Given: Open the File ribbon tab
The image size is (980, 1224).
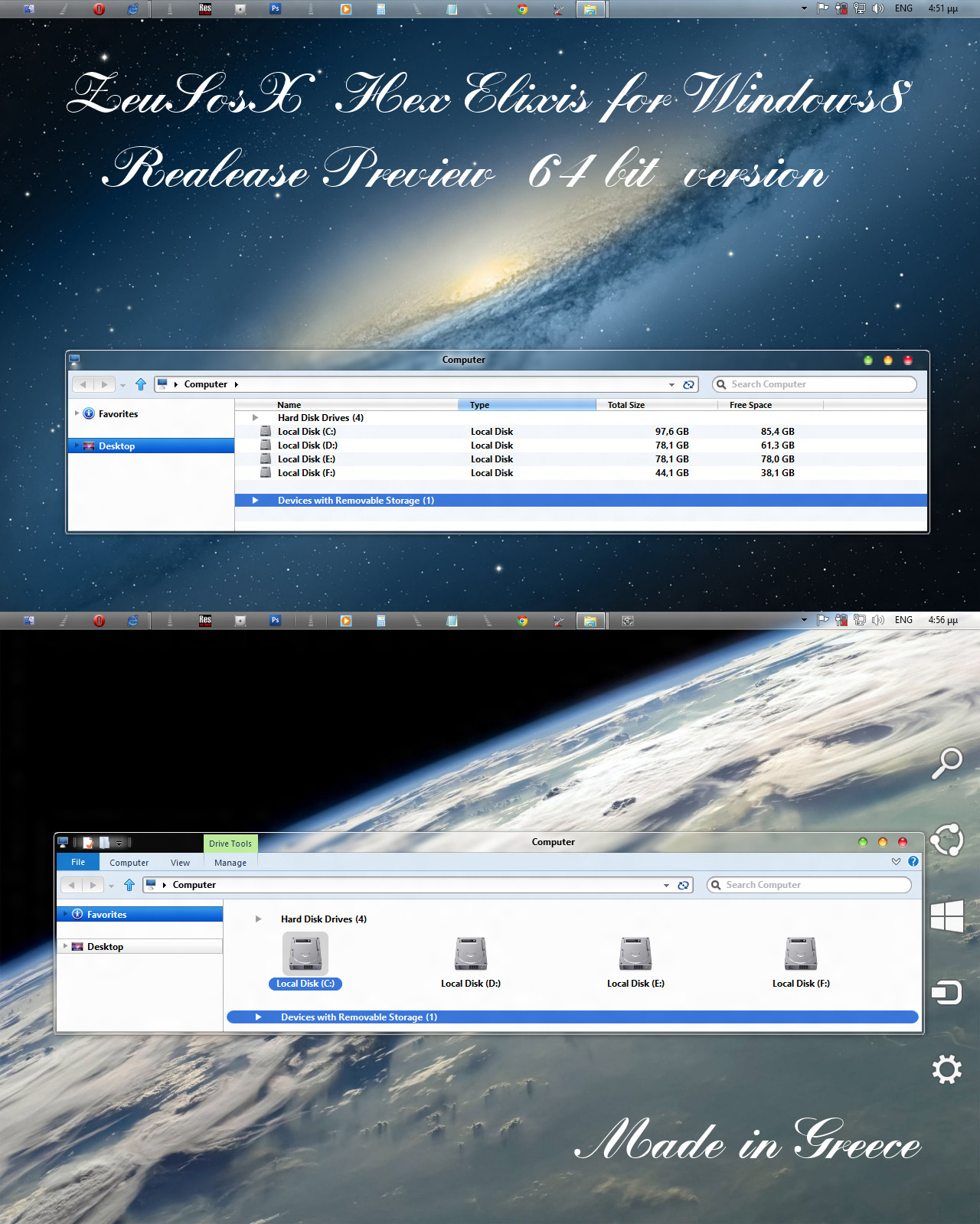Looking at the screenshot, I should [x=78, y=862].
